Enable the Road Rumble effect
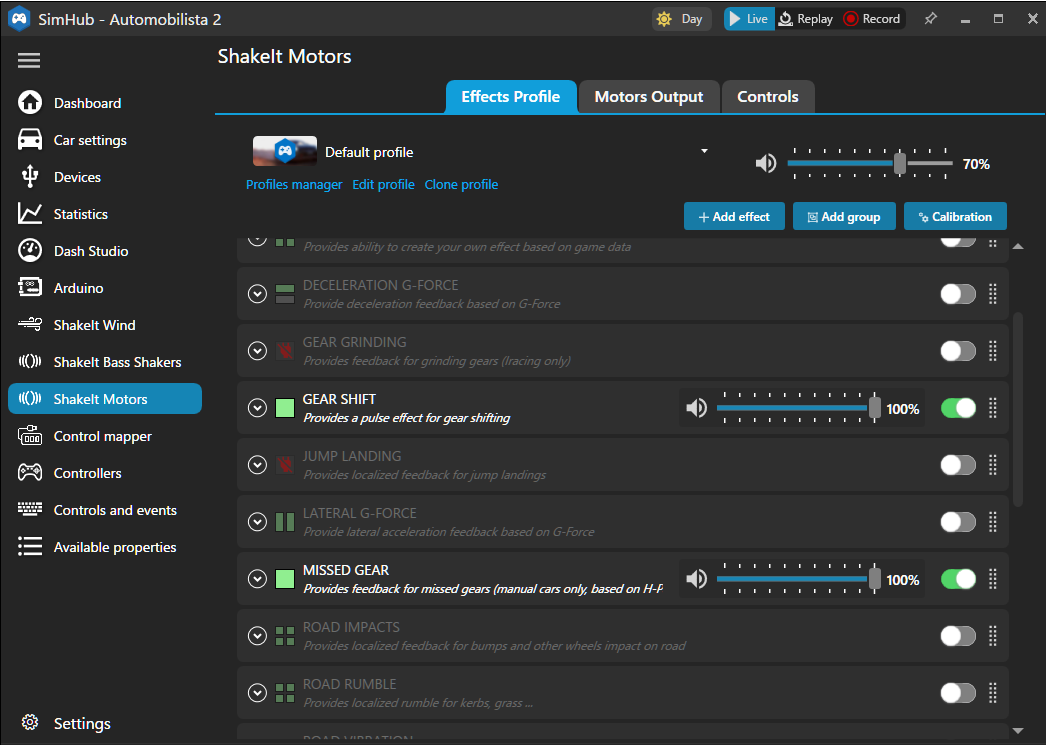 [958, 693]
